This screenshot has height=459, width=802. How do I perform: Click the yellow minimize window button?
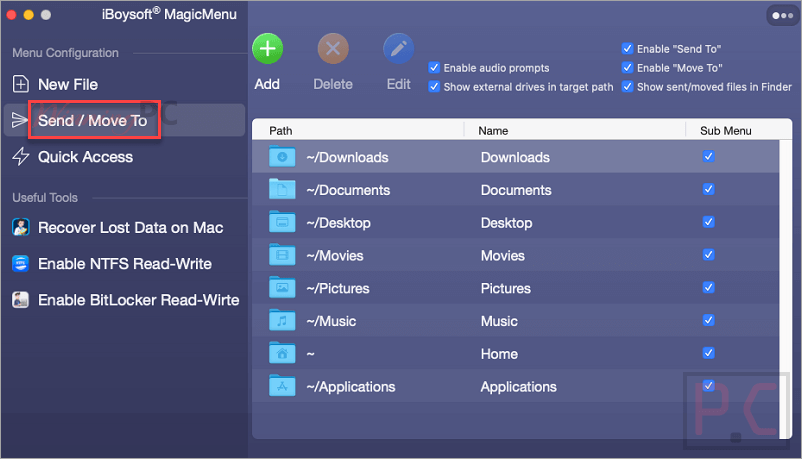(x=29, y=15)
